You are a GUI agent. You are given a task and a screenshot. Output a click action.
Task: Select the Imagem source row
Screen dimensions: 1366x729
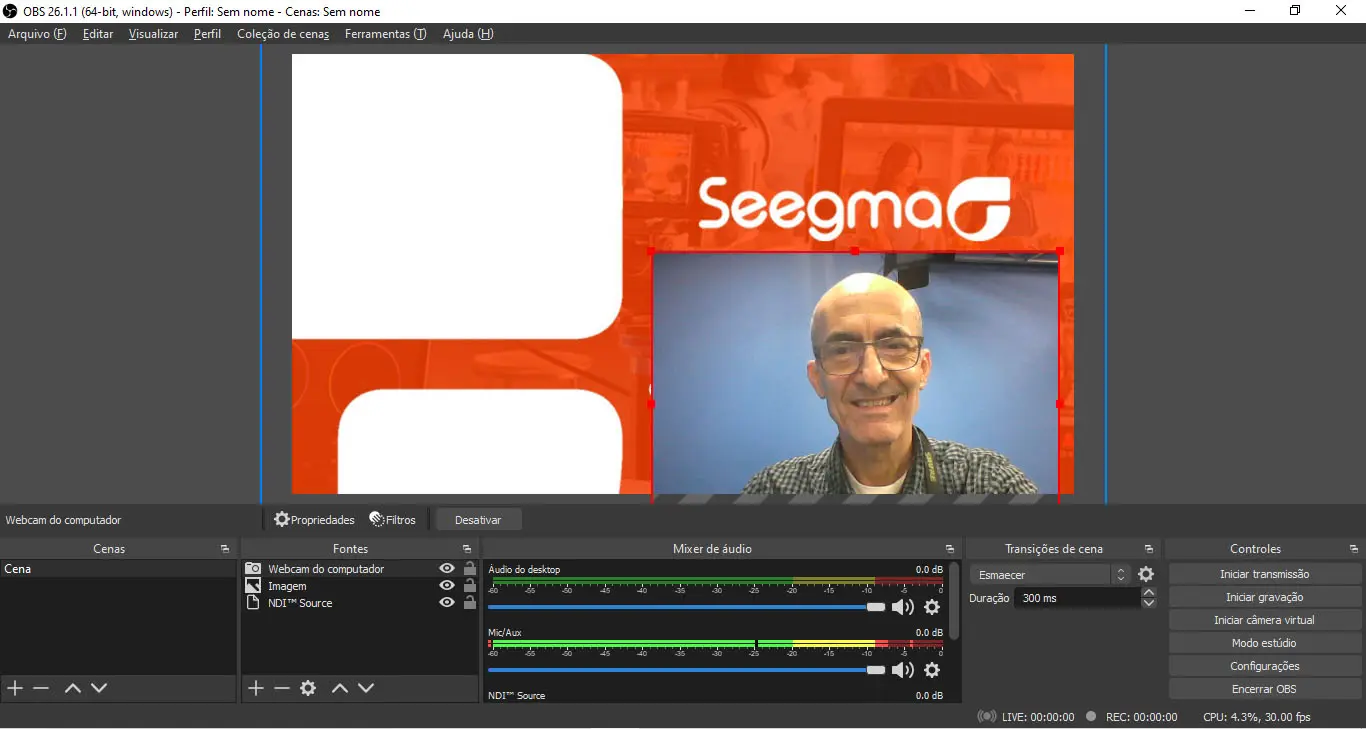[x=360, y=586]
